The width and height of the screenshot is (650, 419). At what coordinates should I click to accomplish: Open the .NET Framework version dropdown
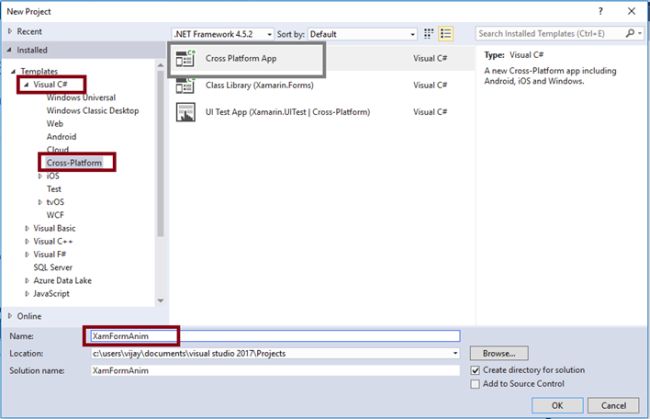point(223,34)
